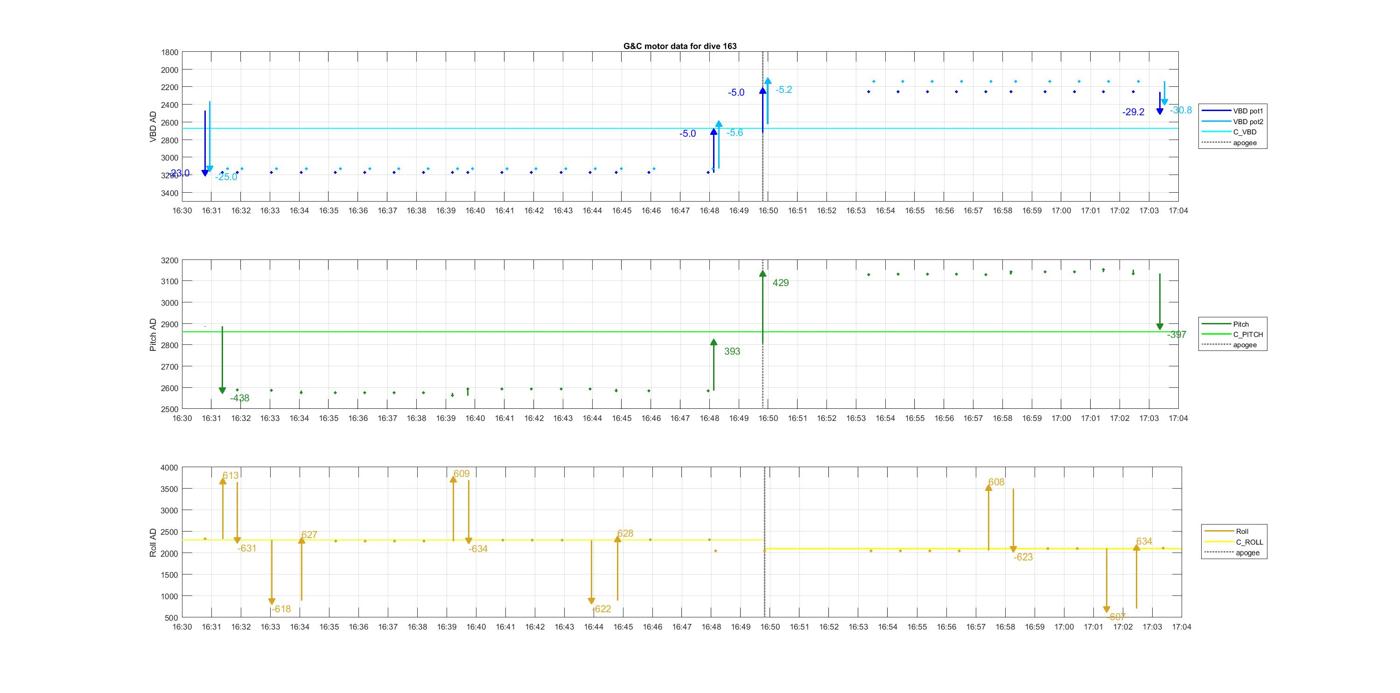Viewport: 1400px width, 693px height.
Task: Select 'VBD pot1' legend entry
Action: tap(1247, 110)
